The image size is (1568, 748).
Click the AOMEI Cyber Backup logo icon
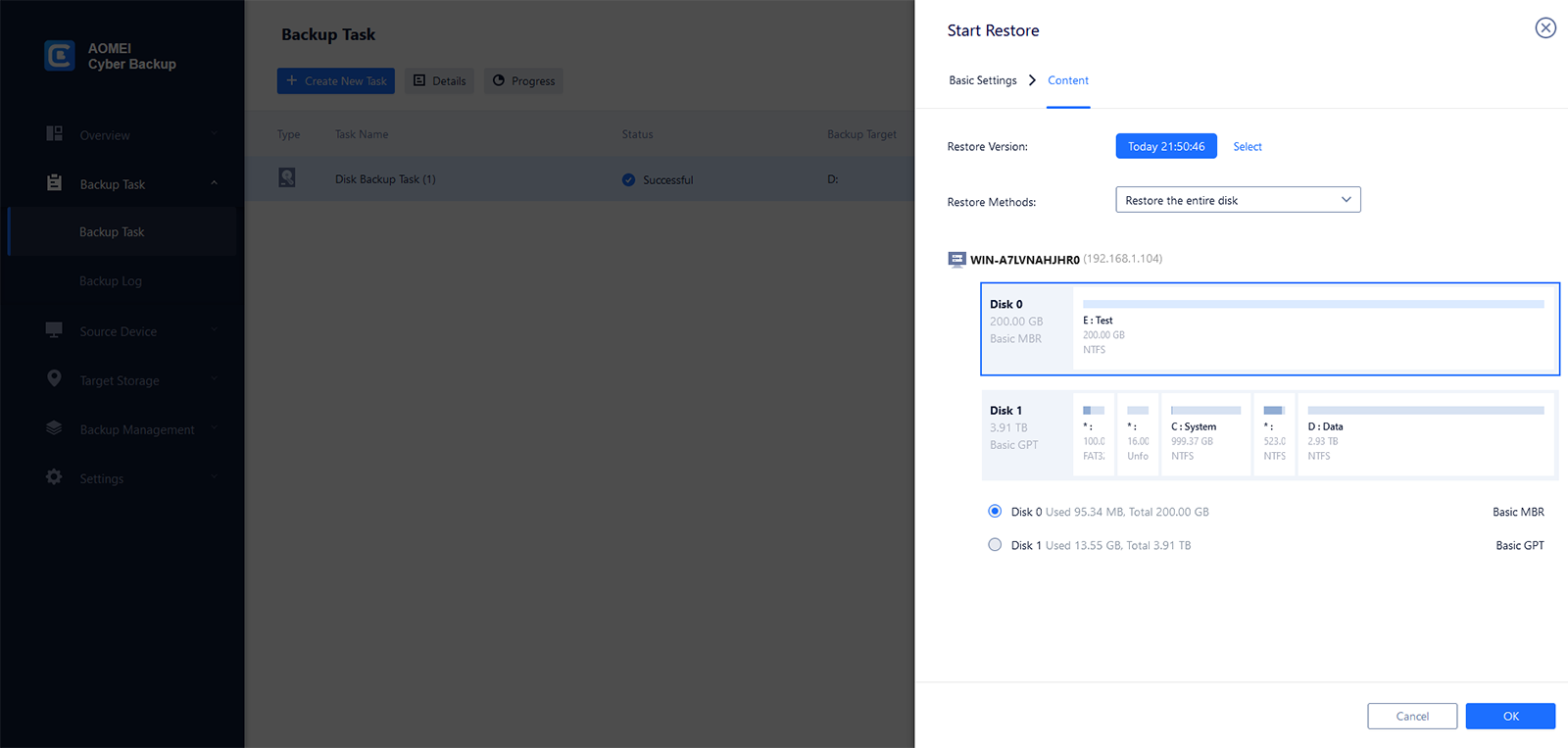tap(60, 56)
